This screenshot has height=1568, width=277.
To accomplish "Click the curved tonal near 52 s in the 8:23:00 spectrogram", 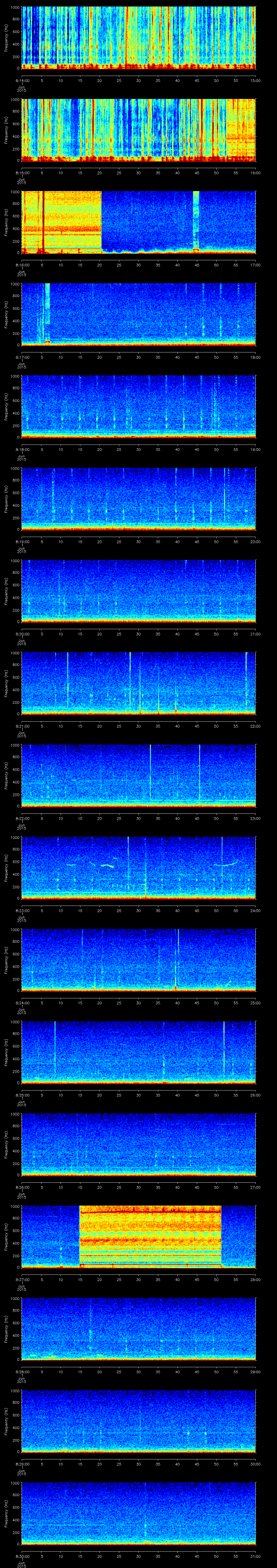I will (x=225, y=864).
